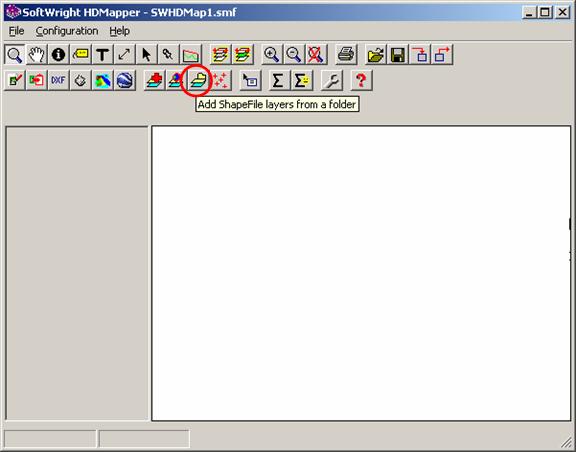Click the globe icon in toolbar
This screenshot has height=452, width=576.
point(125,80)
